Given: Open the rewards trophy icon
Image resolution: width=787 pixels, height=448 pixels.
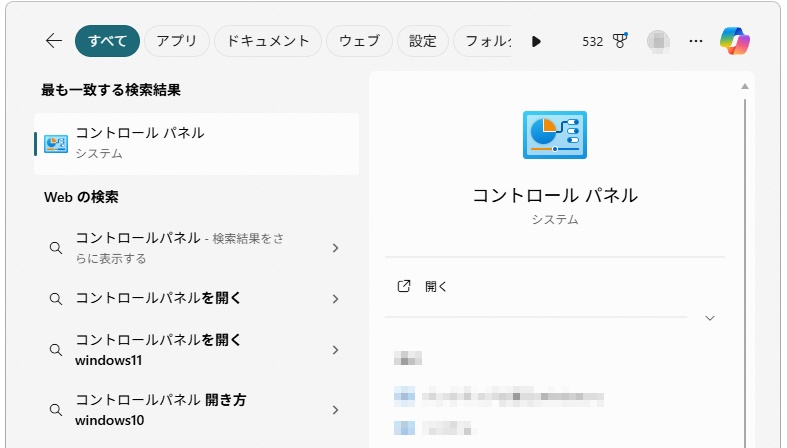Looking at the screenshot, I should (620, 41).
